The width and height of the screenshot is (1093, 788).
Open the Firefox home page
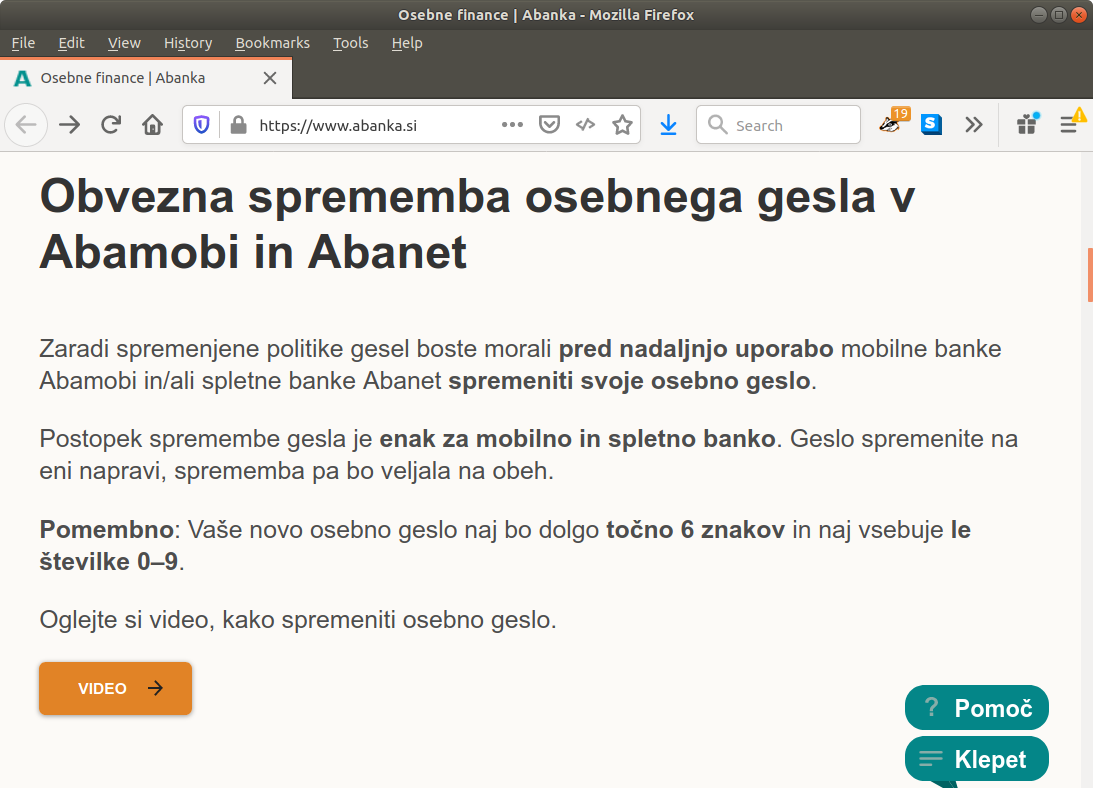pos(153,125)
